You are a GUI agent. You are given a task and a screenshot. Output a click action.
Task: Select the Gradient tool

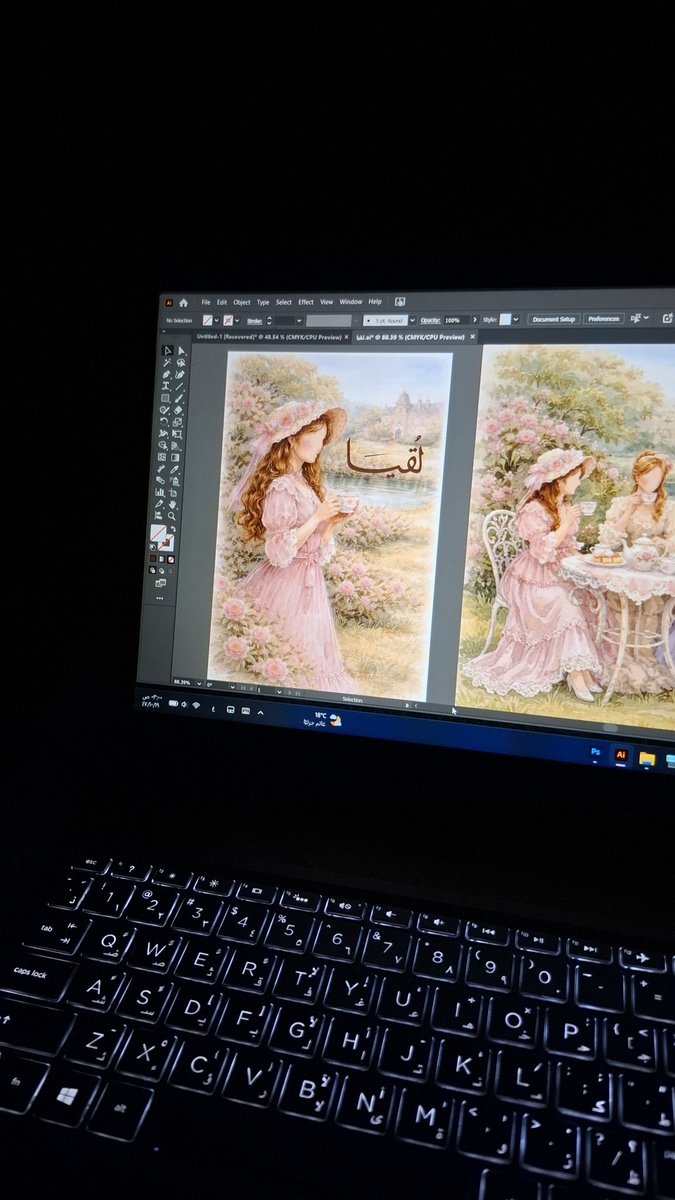pos(175,457)
